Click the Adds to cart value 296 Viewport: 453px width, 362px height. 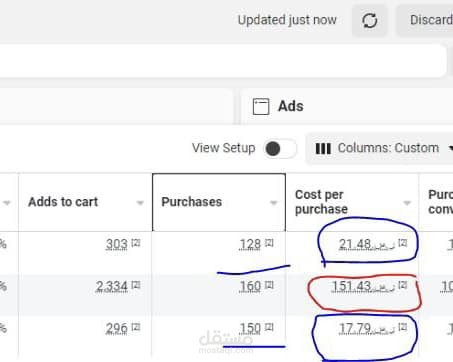117,329
